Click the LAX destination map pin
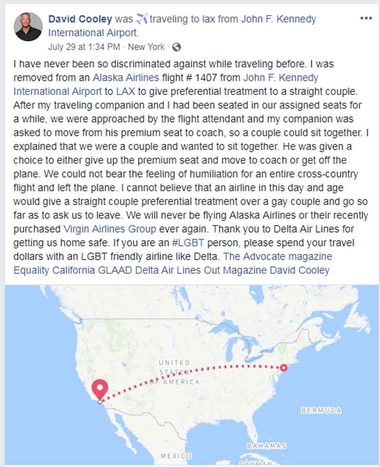The height and width of the screenshot is (467, 380). pos(100,390)
